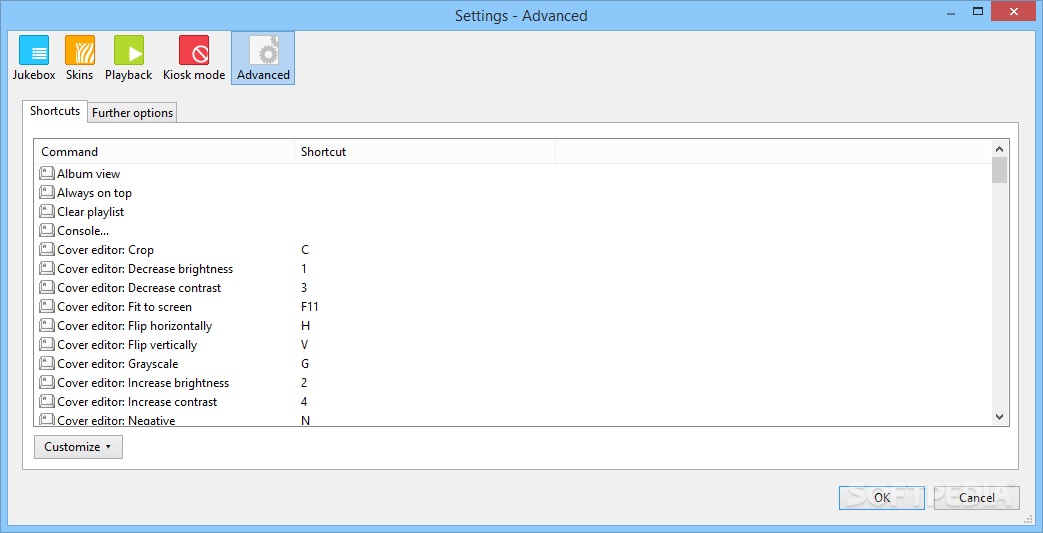Viewport: 1043px width, 533px height.
Task: Click the icon beside Cover editor: Decrease contrast
Action: [47, 287]
